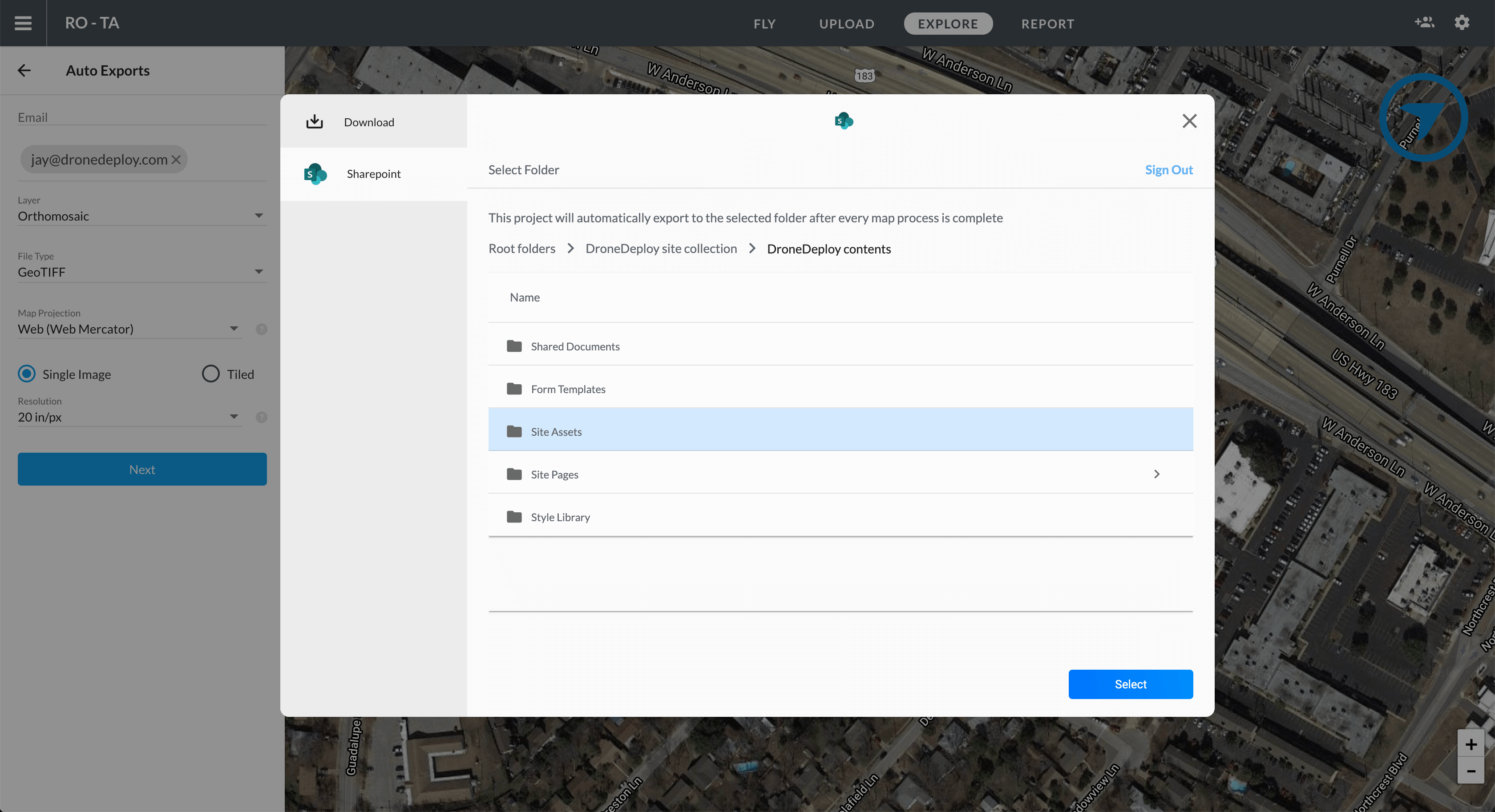Expand Site Pages folder chevron
1495x812 pixels.
pos(1157,474)
